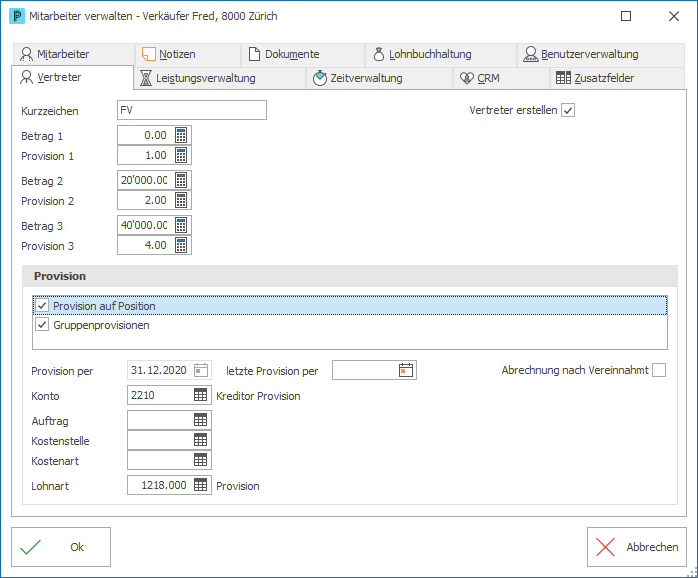Open Kostenart lookup table icon
Screen dimensions: 698x578
(200, 460)
